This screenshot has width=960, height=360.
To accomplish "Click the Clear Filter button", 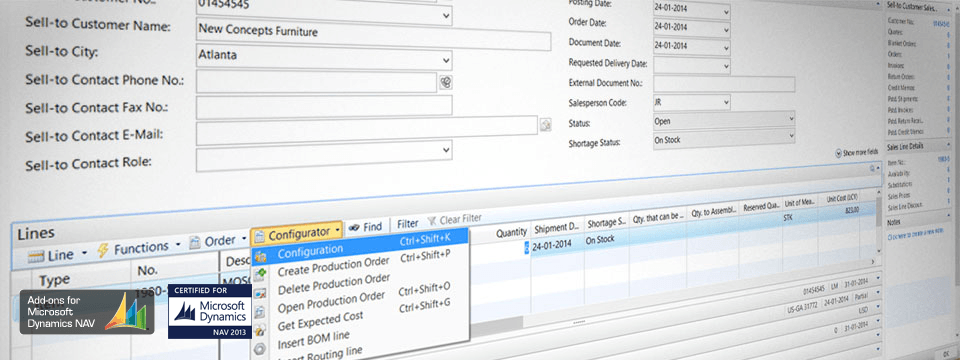I will pyautogui.click(x=454, y=219).
